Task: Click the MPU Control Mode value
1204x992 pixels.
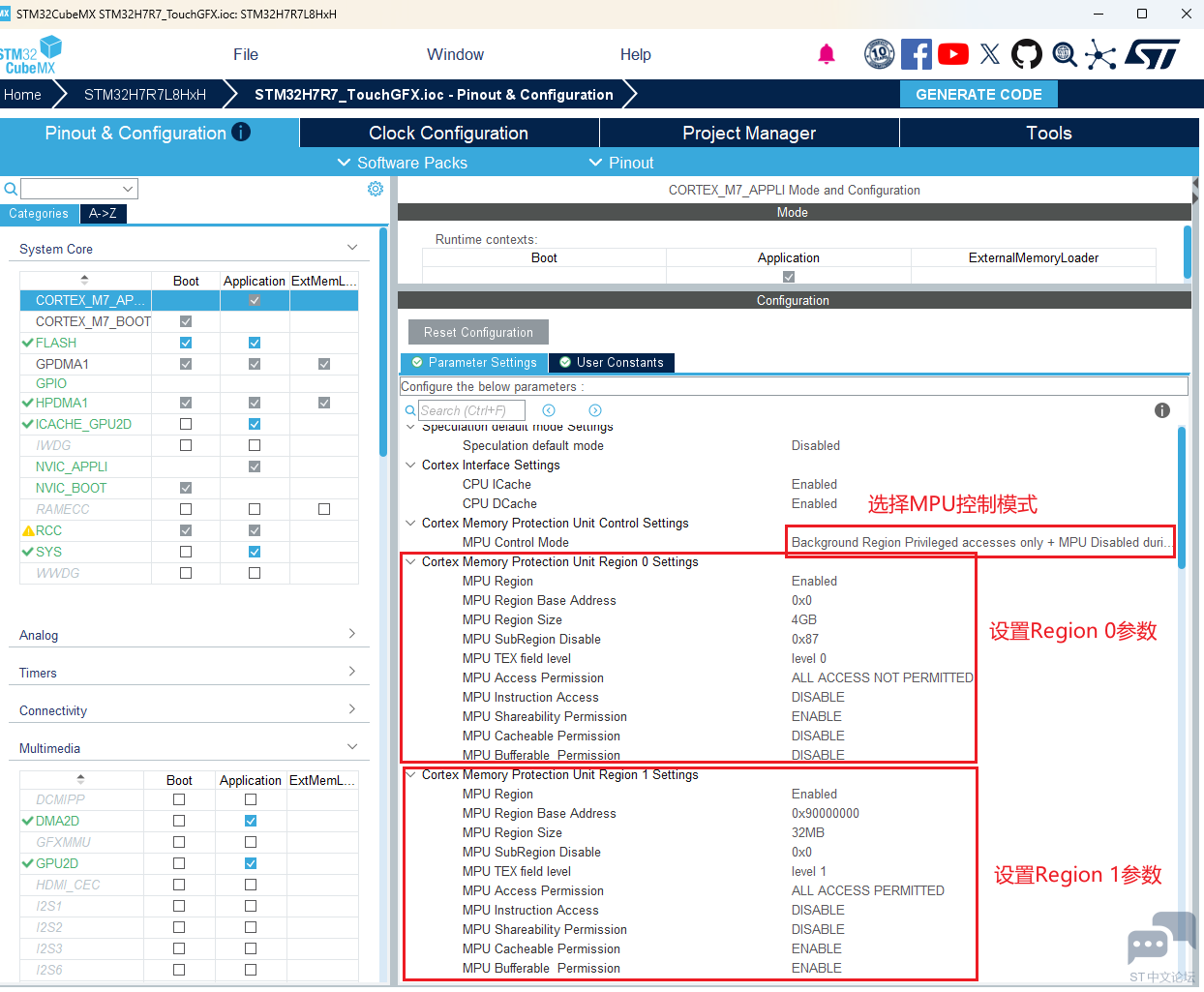Action: click(980, 542)
